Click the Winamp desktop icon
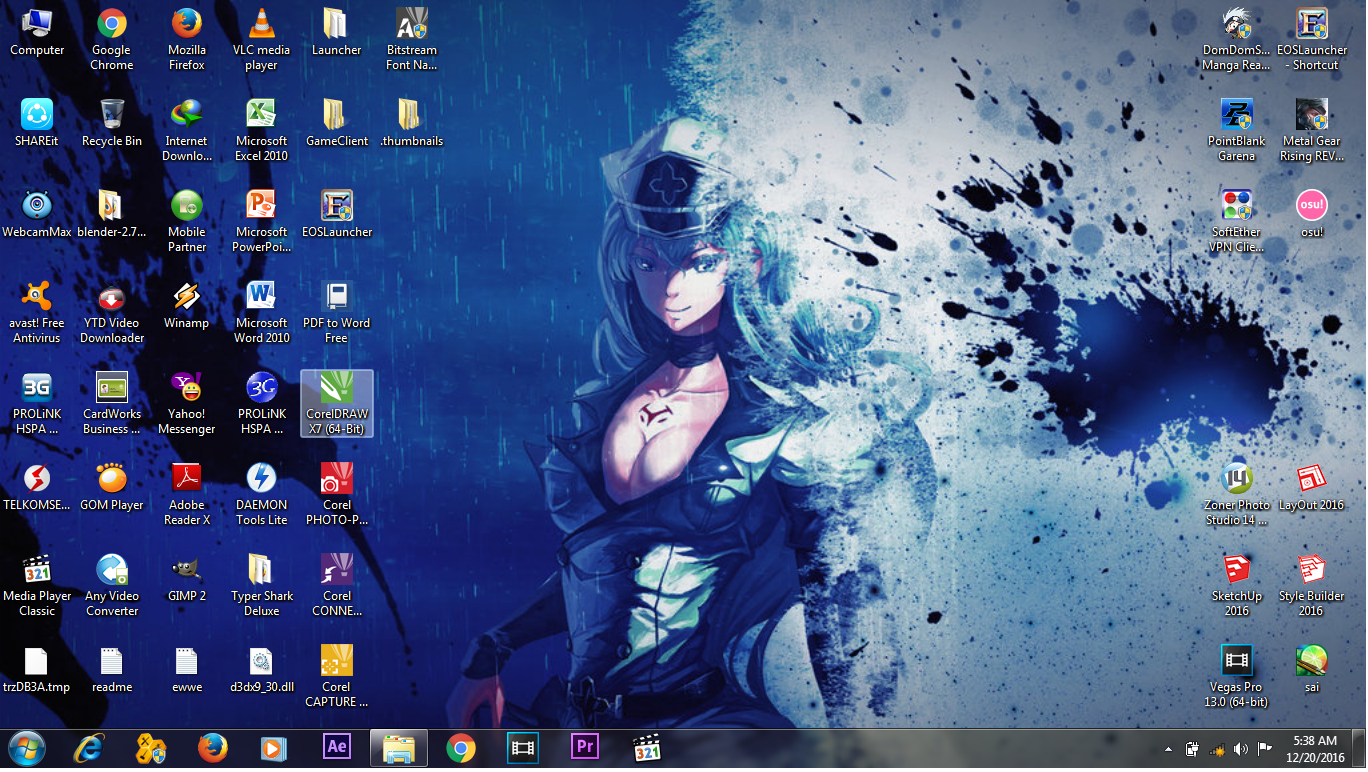Image resolution: width=1368 pixels, height=772 pixels. coord(187,305)
